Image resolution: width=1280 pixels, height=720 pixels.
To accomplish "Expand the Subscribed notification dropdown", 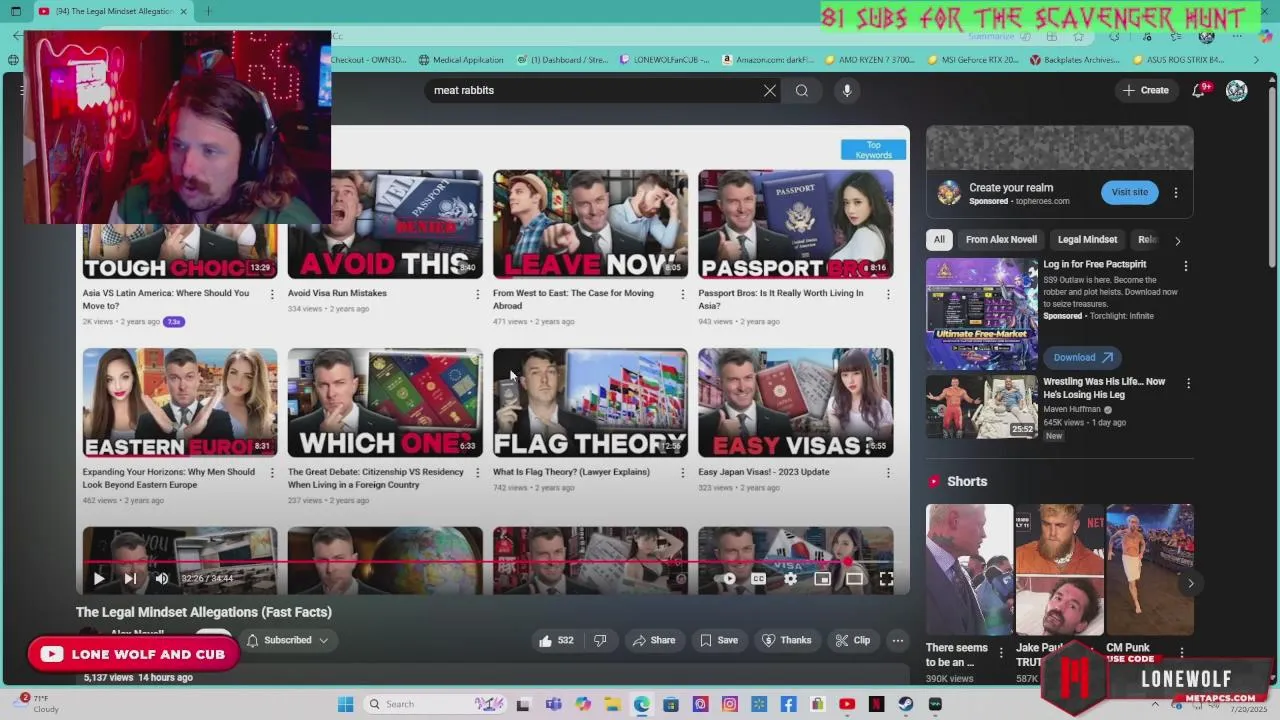I will tap(288, 640).
